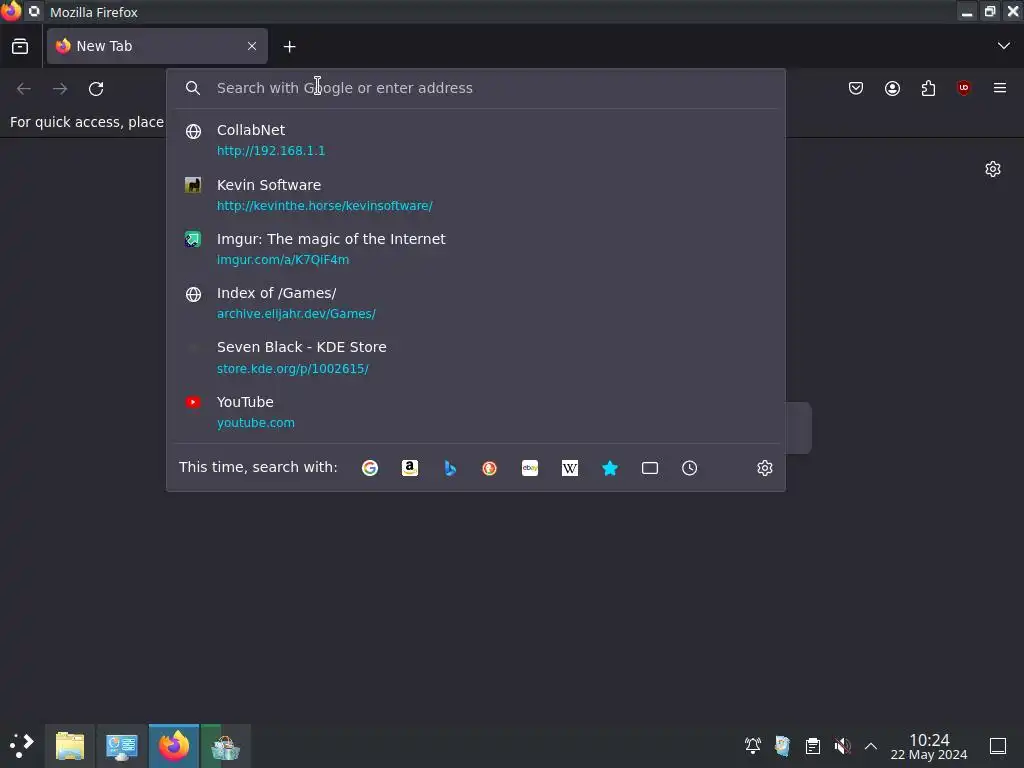Restore down the Firefox window
The image size is (1024, 768).
coord(990,12)
